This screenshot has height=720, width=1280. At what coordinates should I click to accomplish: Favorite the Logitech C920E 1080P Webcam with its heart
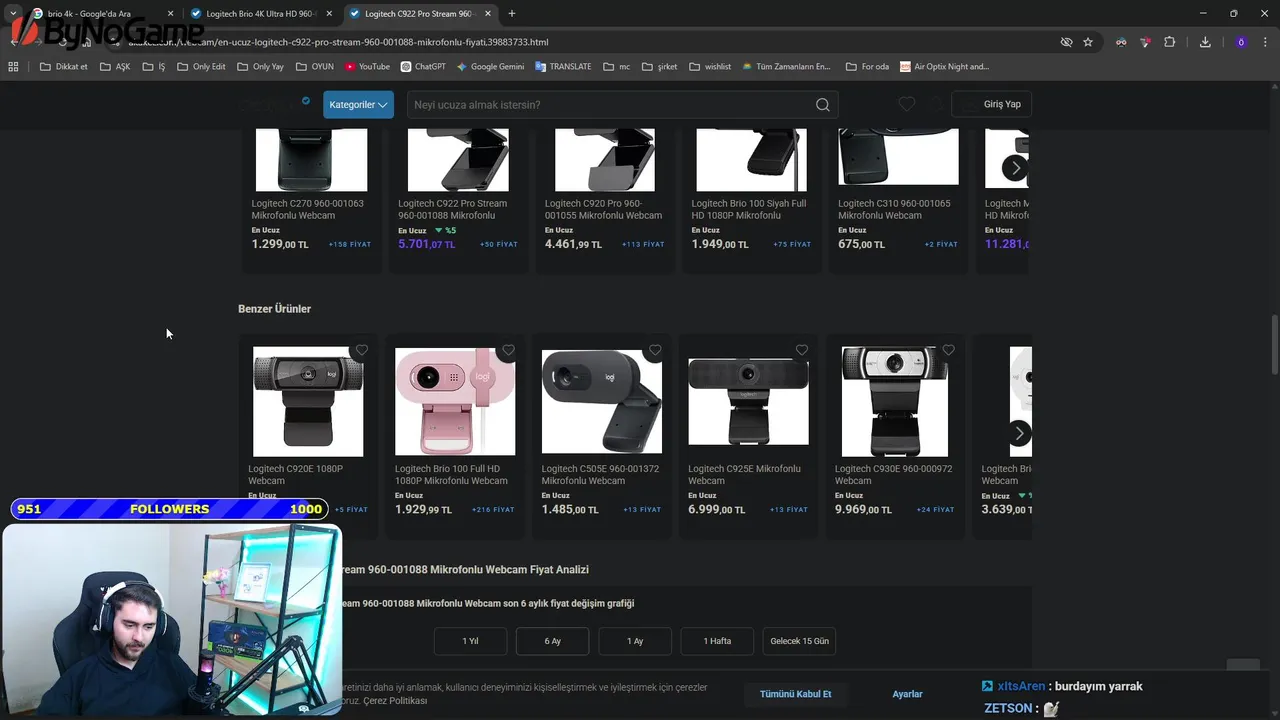pyautogui.click(x=362, y=350)
